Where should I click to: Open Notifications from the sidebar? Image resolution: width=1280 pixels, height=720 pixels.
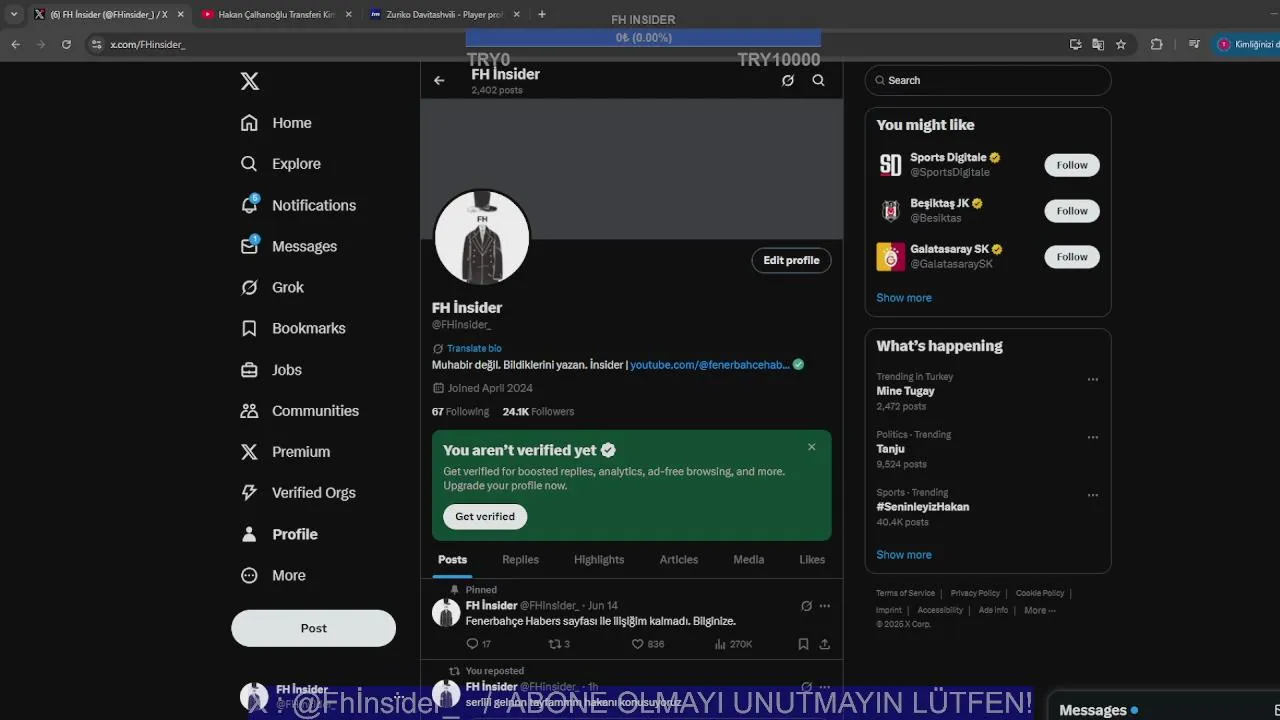coord(298,205)
